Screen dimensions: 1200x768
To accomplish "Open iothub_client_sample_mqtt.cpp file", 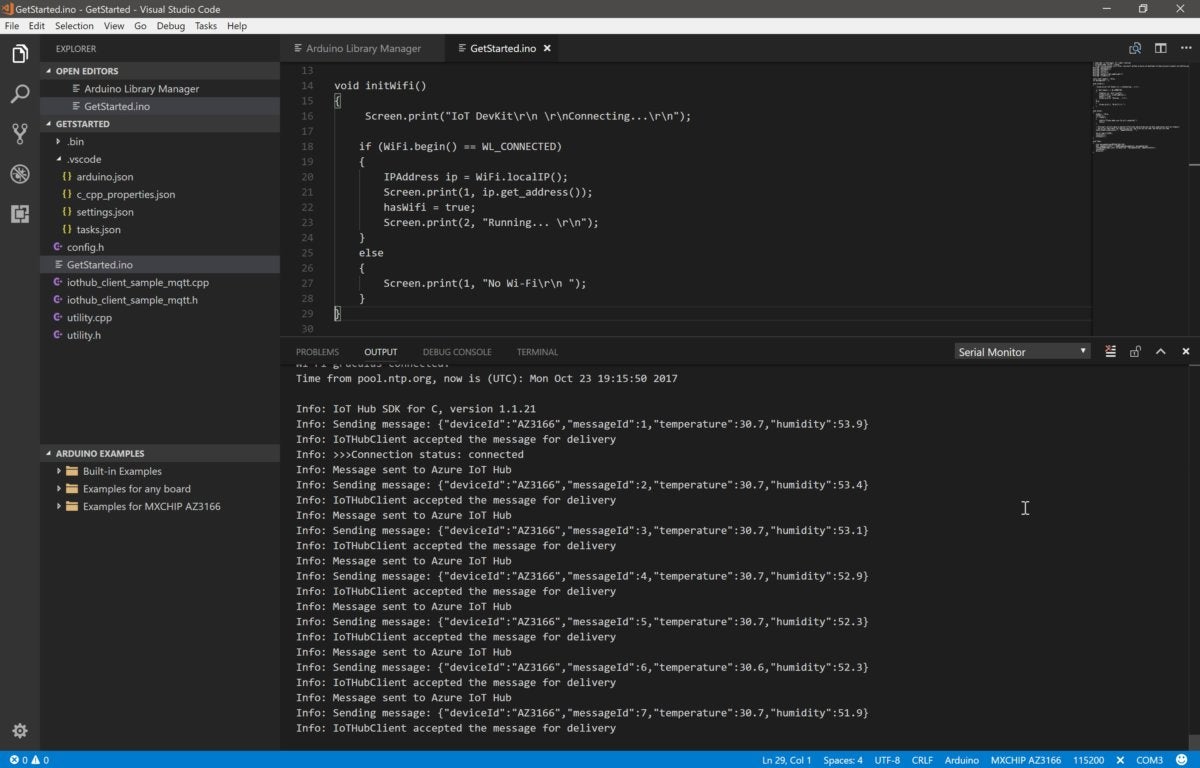I will 160,282.
